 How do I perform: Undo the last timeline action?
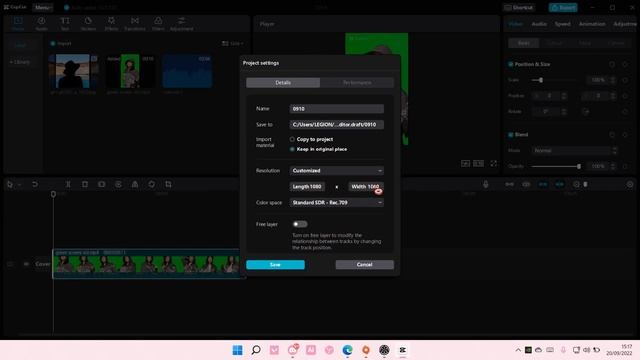[35, 184]
